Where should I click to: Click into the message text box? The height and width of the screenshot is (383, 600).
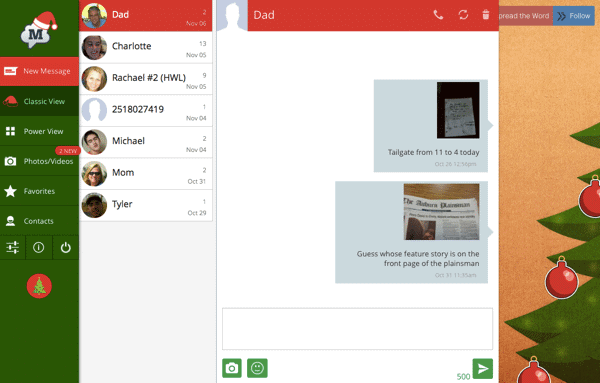357,329
